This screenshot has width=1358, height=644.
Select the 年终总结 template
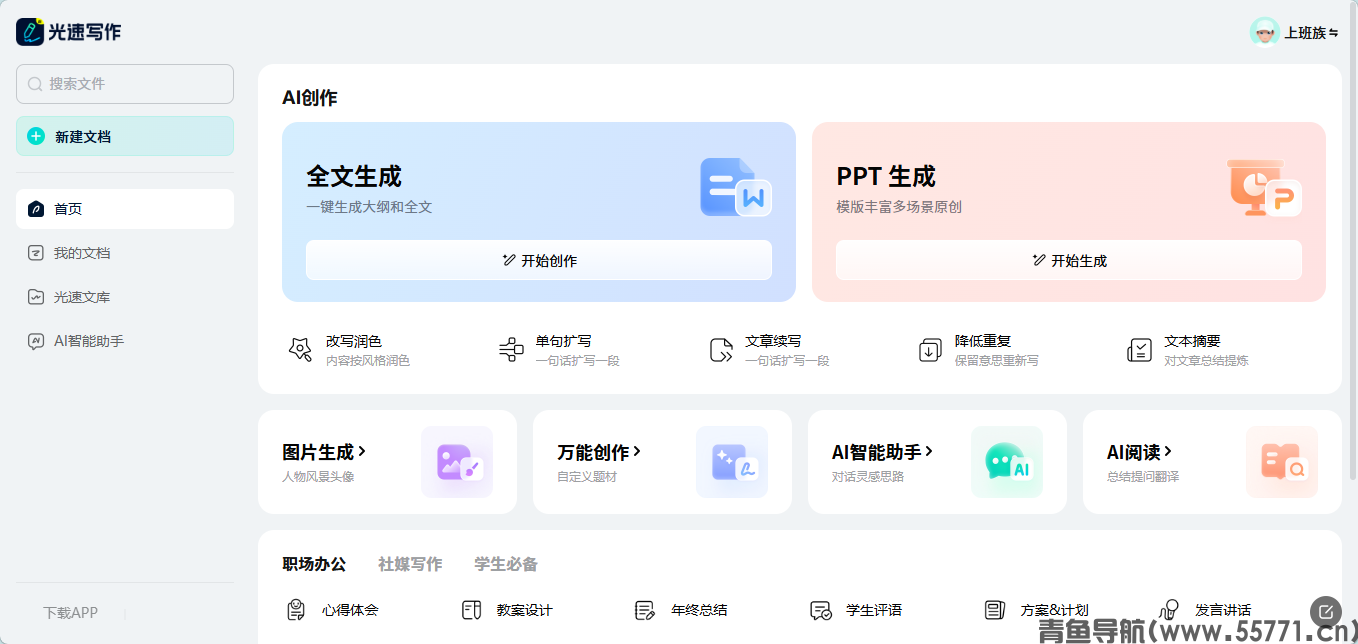tap(681, 610)
